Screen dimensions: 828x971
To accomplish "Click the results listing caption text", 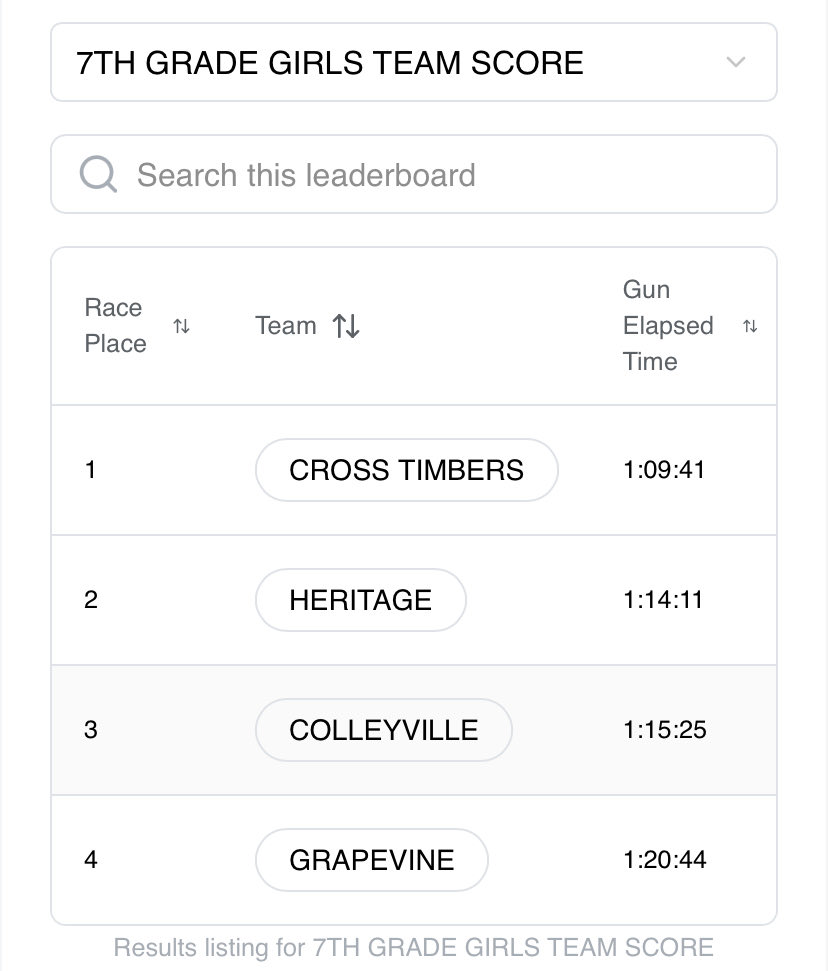I will click(x=414, y=948).
